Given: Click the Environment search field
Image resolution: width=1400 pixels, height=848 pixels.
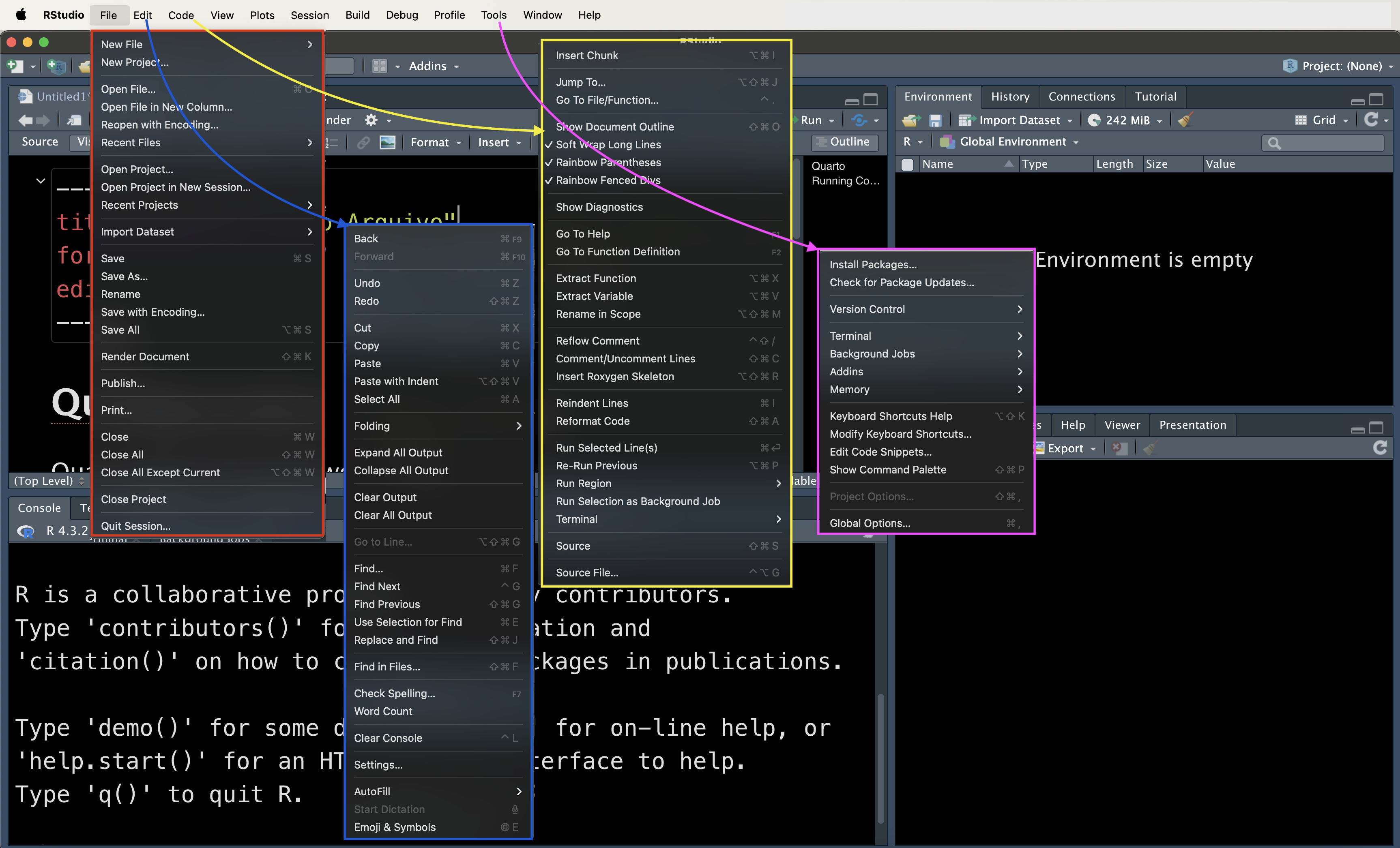Looking at the screenshot, I should (x=1322, y=143).
